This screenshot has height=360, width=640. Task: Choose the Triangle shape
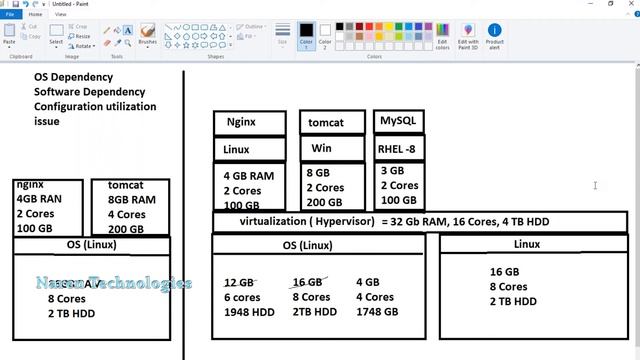[222, 27]
